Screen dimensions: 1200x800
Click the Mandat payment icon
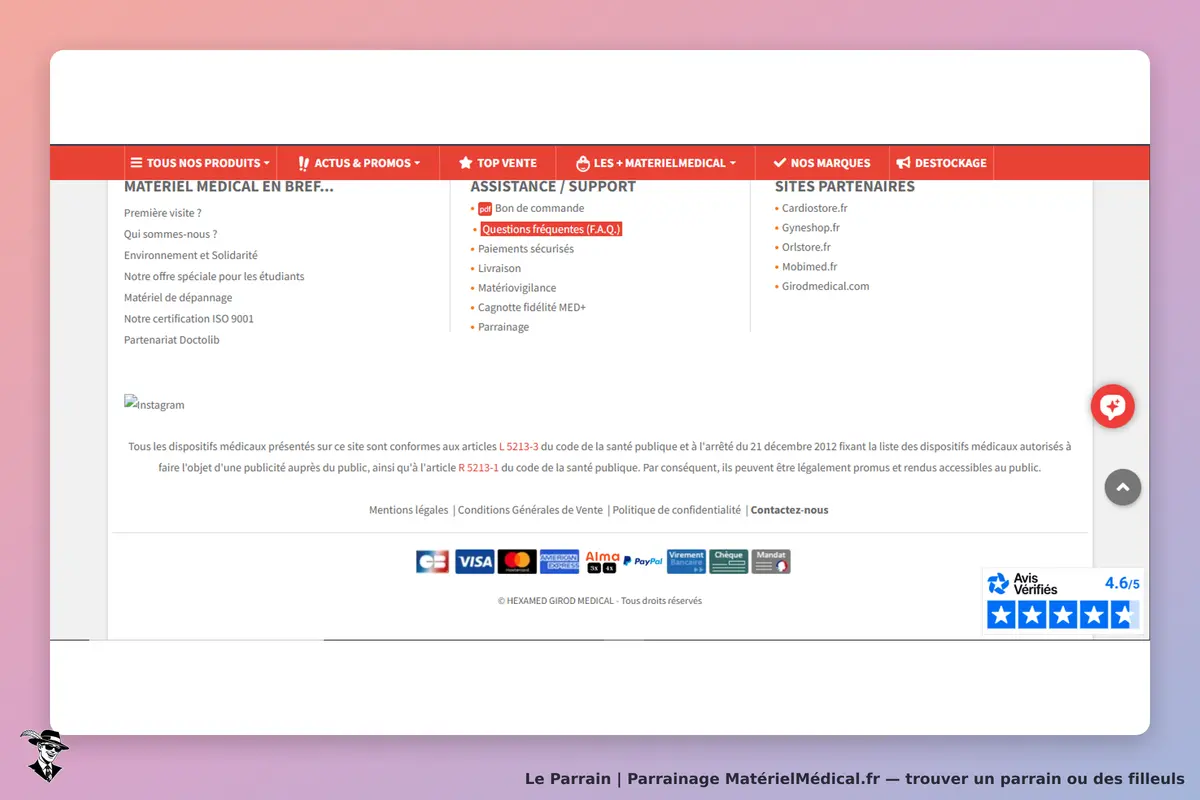[771, 562]
